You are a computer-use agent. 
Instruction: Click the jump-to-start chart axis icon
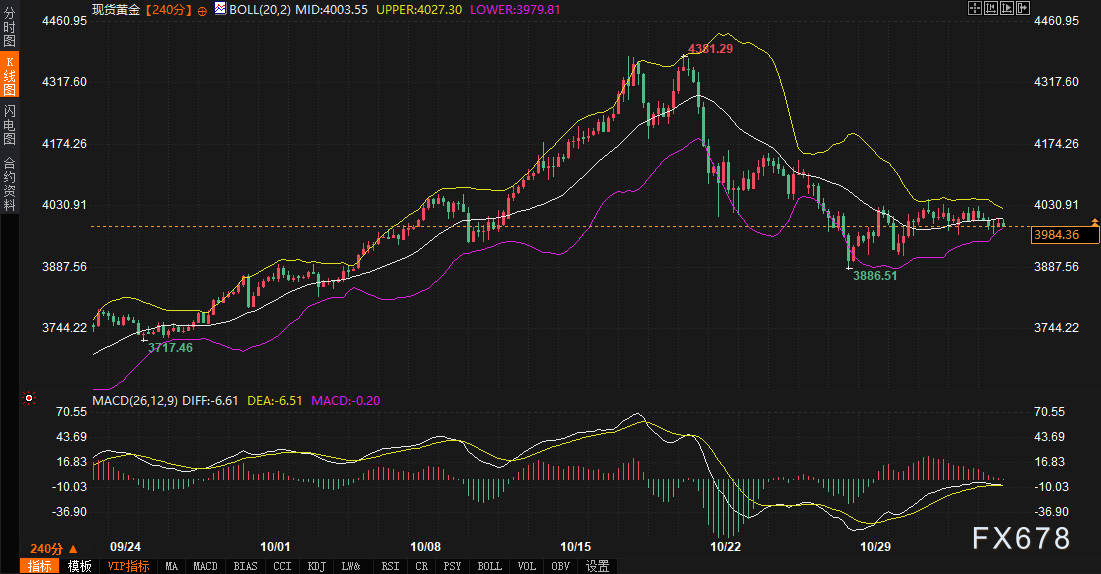pyautogui.click(x=991, y=8)
